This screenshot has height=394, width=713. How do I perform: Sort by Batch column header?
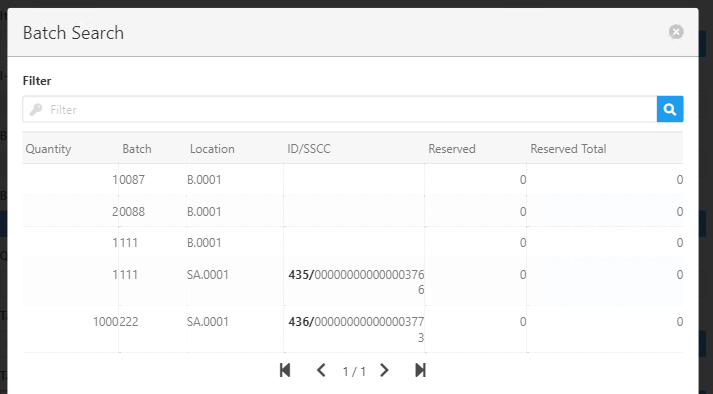[x=137, y=149]
